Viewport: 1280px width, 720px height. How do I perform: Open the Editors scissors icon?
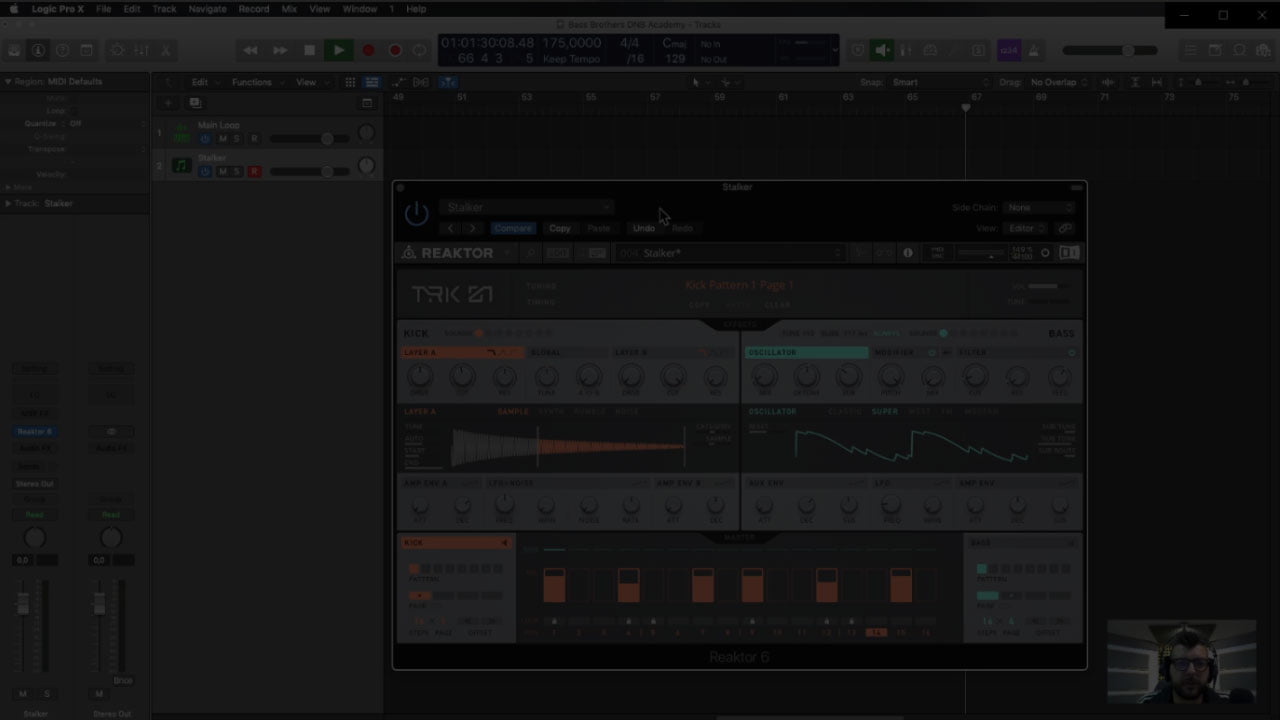pyautogui.click(x=166, y=50)
